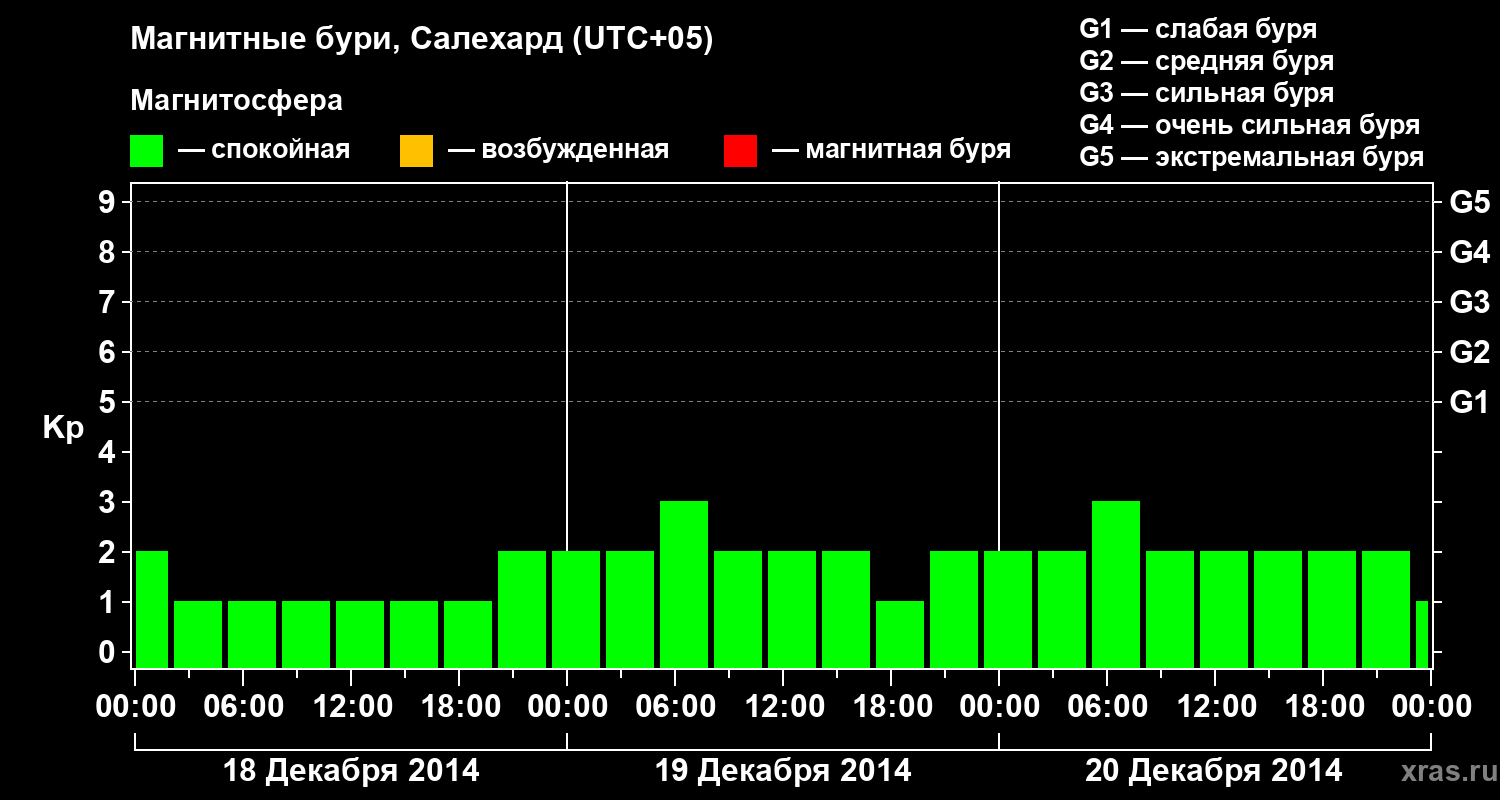Click the 'Kp' axis title
1500x800 pixels.
pos(63,427)
